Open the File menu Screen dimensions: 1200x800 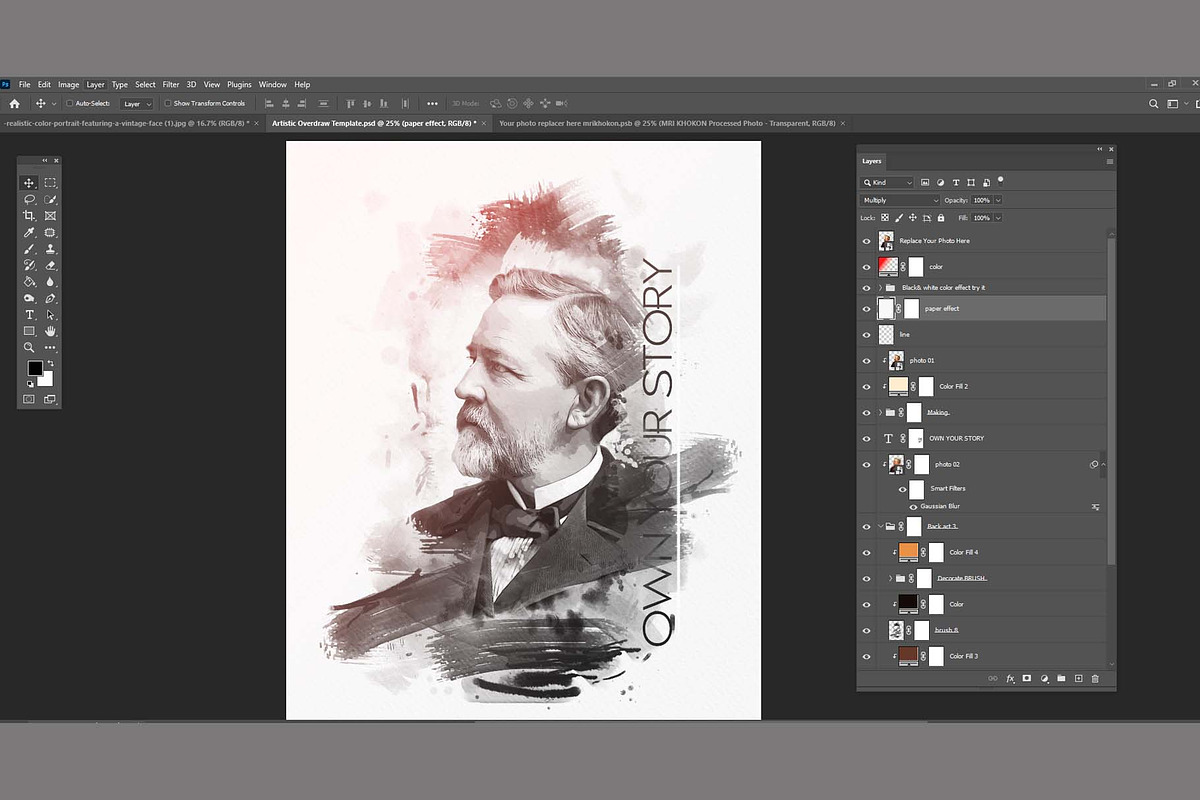coord(24,85)
